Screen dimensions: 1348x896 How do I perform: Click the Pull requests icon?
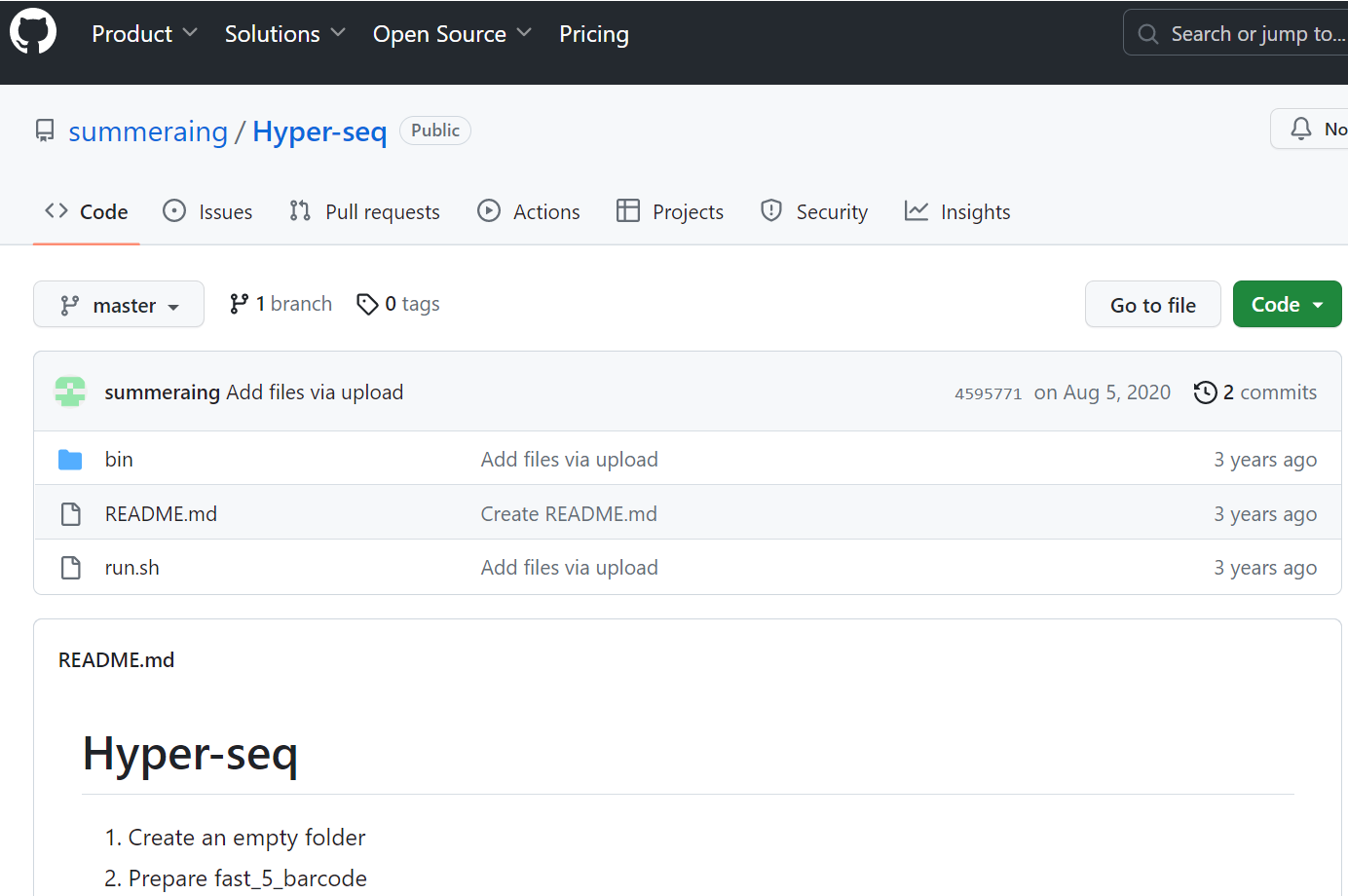(x=300, y=211)
